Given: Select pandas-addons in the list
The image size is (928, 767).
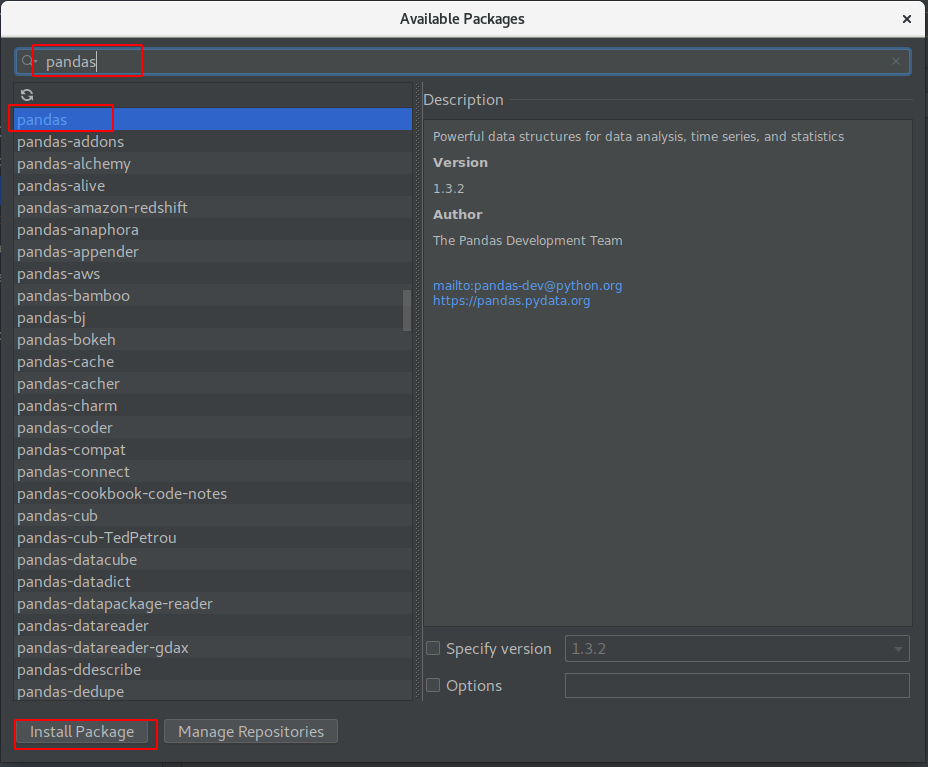Looking at the screenshot, I should (x=213, y=141).
